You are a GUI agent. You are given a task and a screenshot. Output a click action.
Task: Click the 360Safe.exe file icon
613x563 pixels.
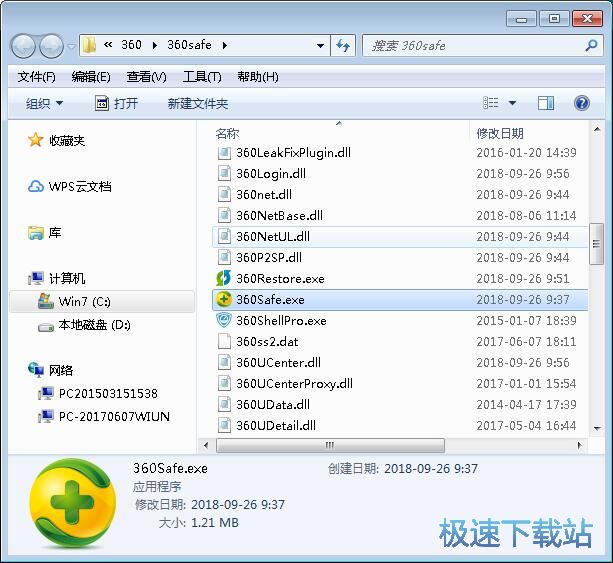(x=224, y=299)
